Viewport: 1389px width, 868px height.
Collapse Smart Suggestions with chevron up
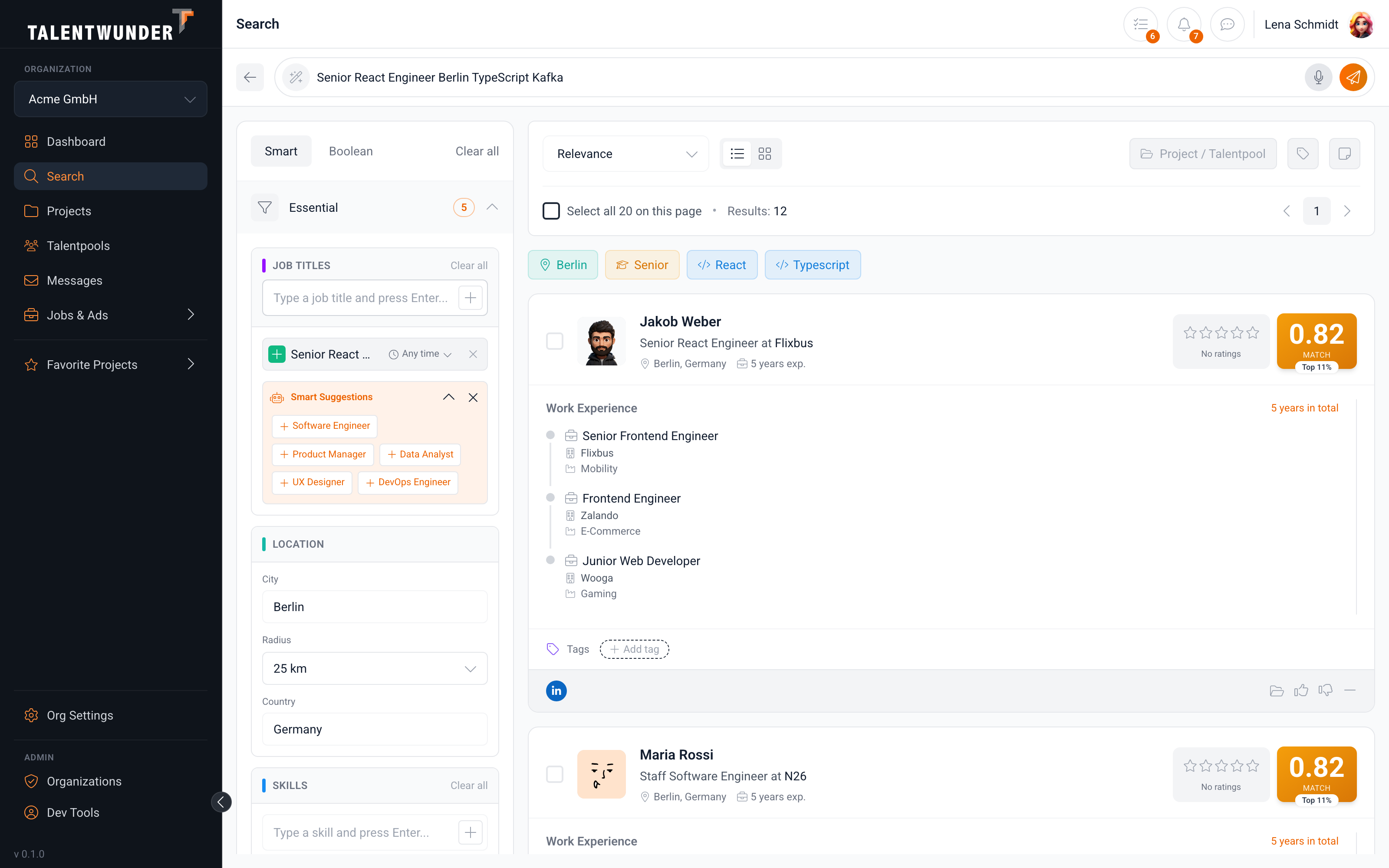449,397
